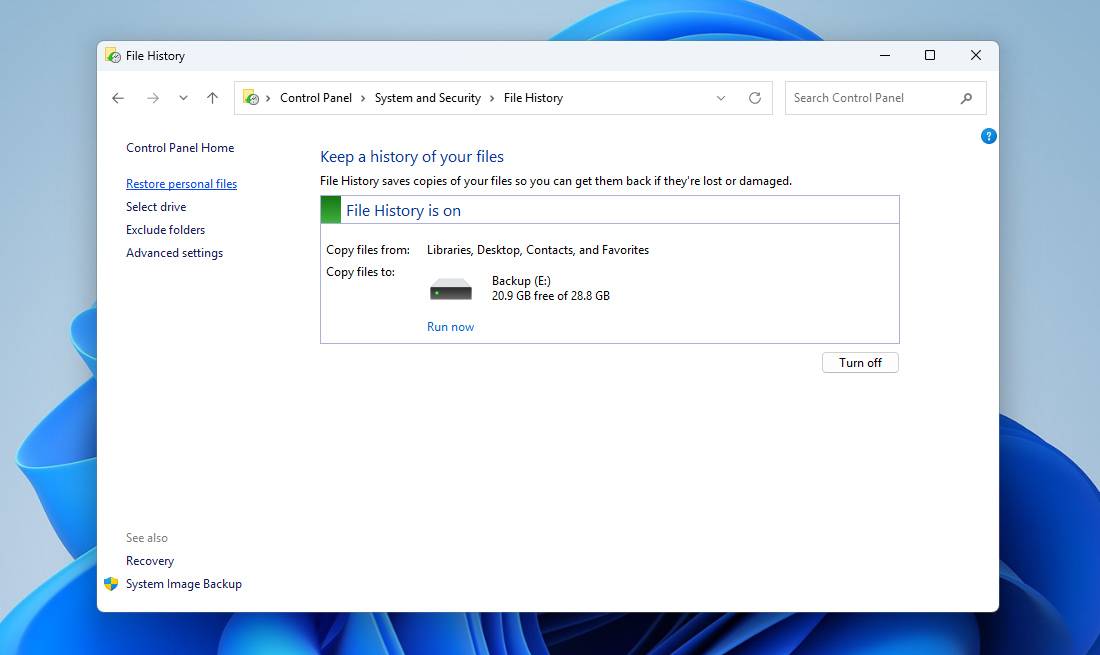The width and height of the screenshot is (1100, 655).
Task: Expand the recent locations chevron near the back arrow
Action: tap(183, 98)
